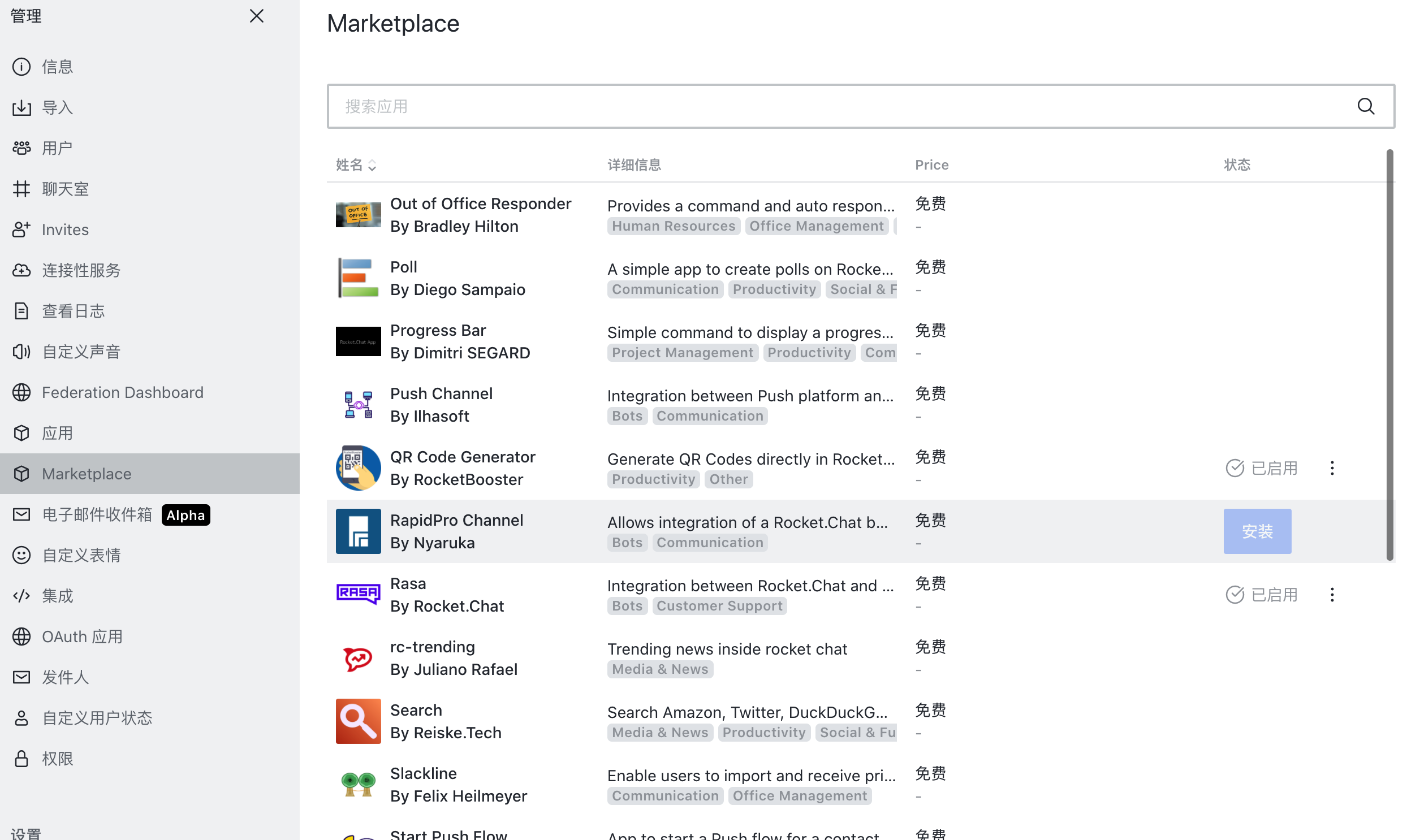
Task: Open the Invites section
Action: [x=64, y=230]
